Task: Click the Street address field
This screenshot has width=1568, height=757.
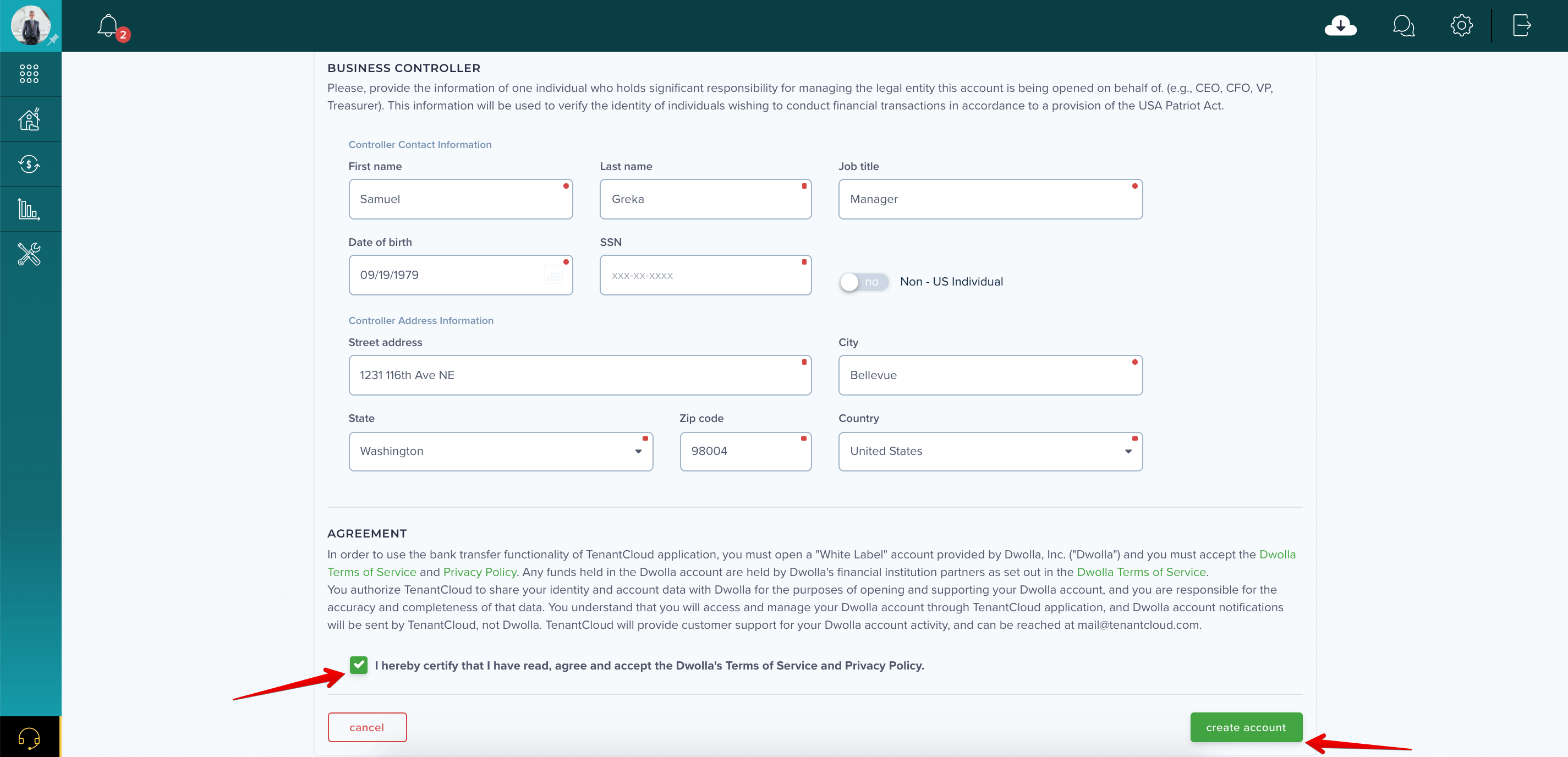Action: tap(579, 375)
